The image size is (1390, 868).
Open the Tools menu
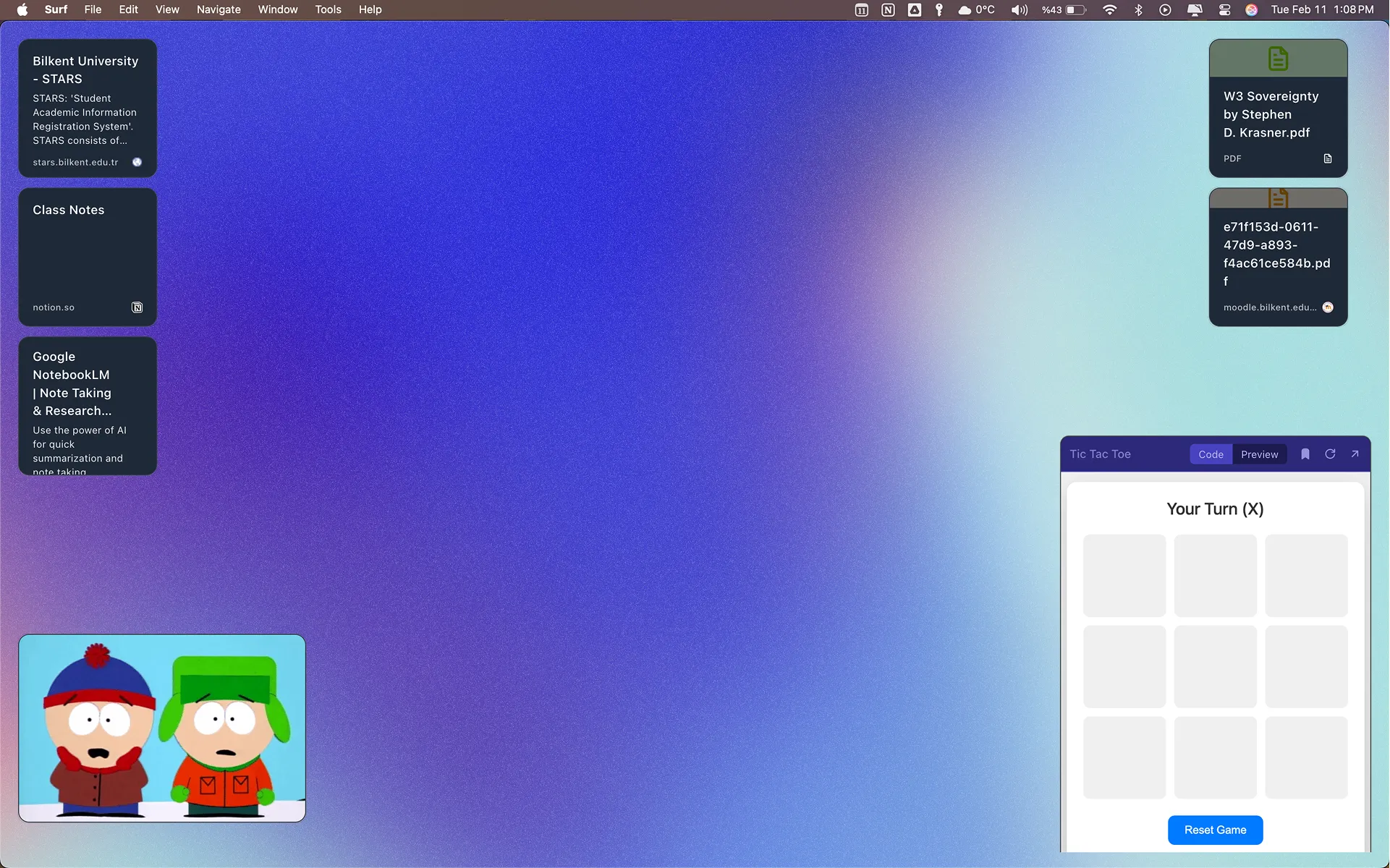point(328,9)
